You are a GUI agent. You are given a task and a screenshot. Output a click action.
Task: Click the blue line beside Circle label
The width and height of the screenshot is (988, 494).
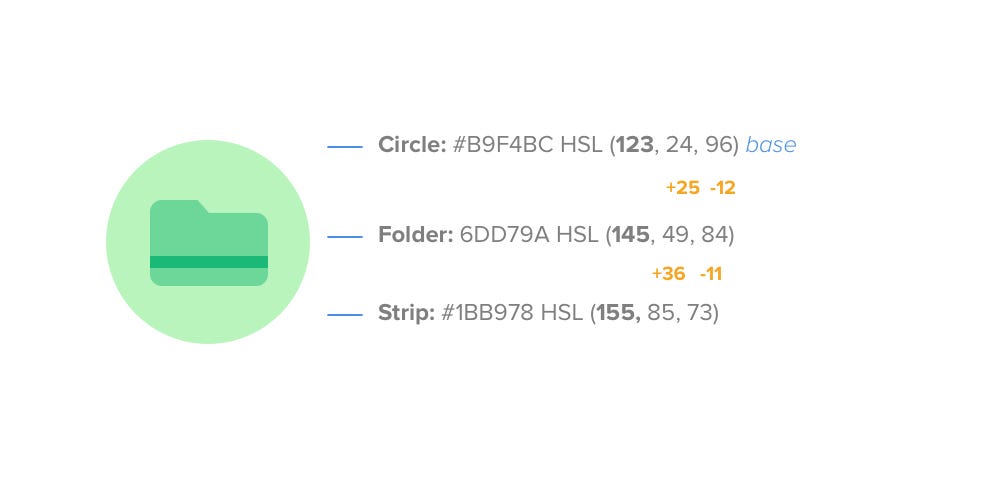[x=345, y=147]
